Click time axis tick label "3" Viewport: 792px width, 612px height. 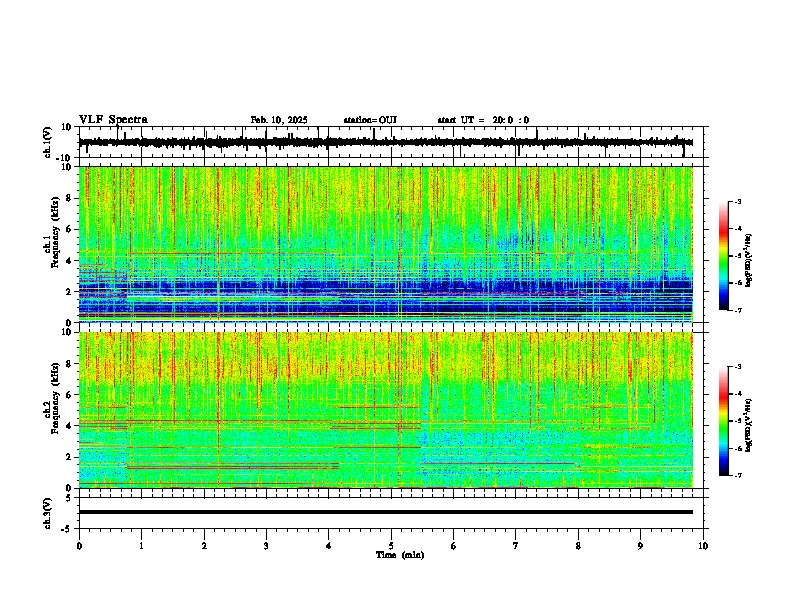click(x=266, y=546)
